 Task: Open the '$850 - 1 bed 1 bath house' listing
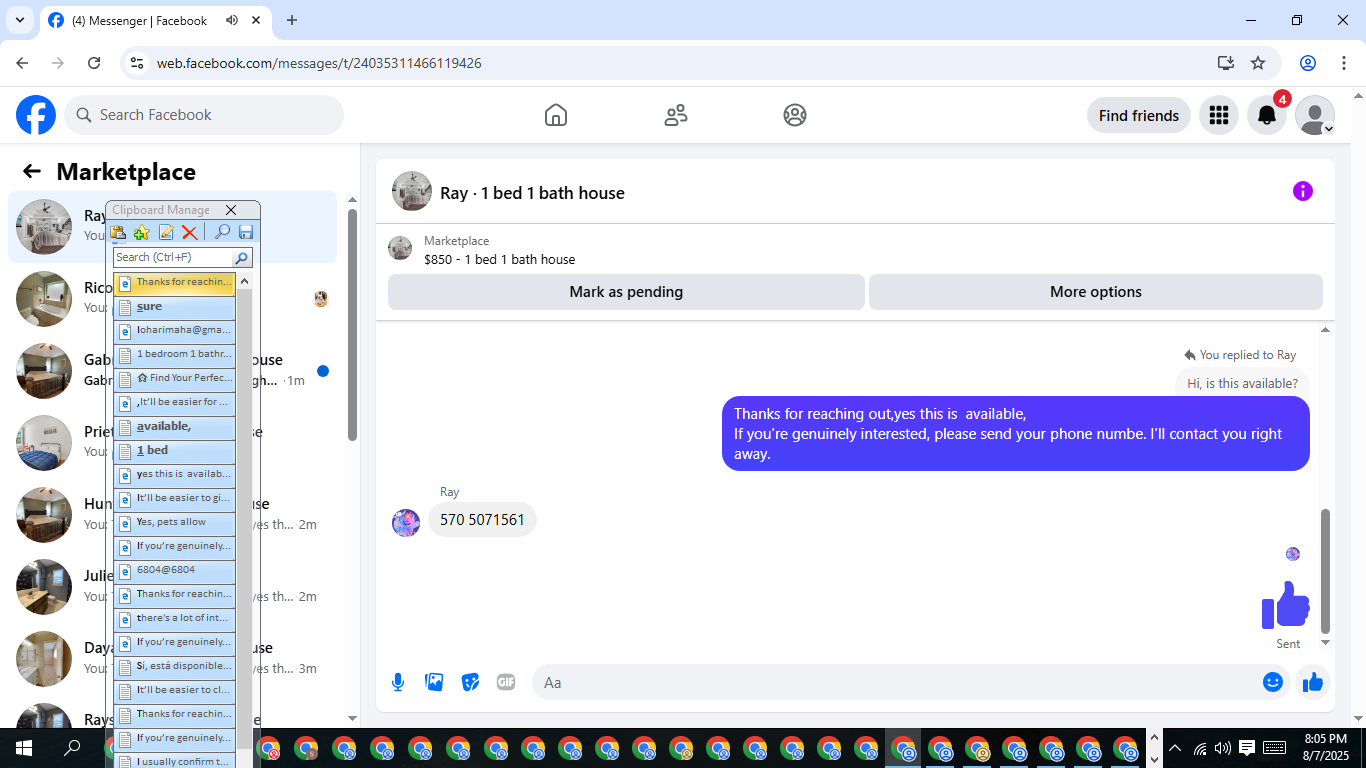point(499,259)
